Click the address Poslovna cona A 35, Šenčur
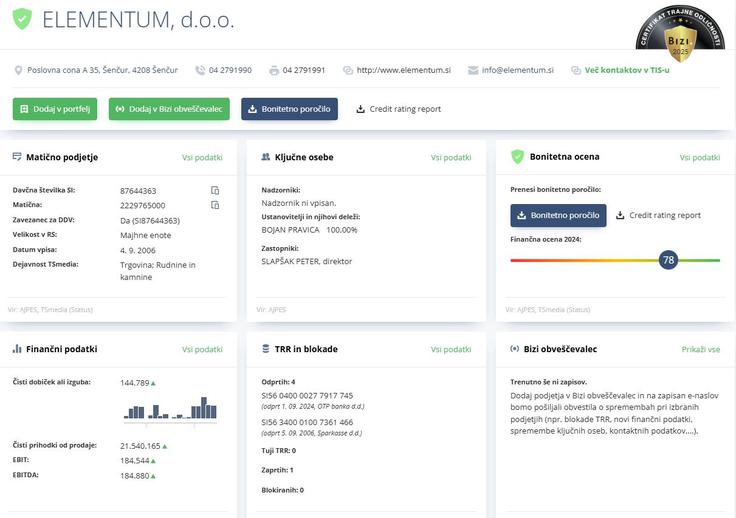The width and height of the screenshot is (736, 518). click(x=102, y=70)
